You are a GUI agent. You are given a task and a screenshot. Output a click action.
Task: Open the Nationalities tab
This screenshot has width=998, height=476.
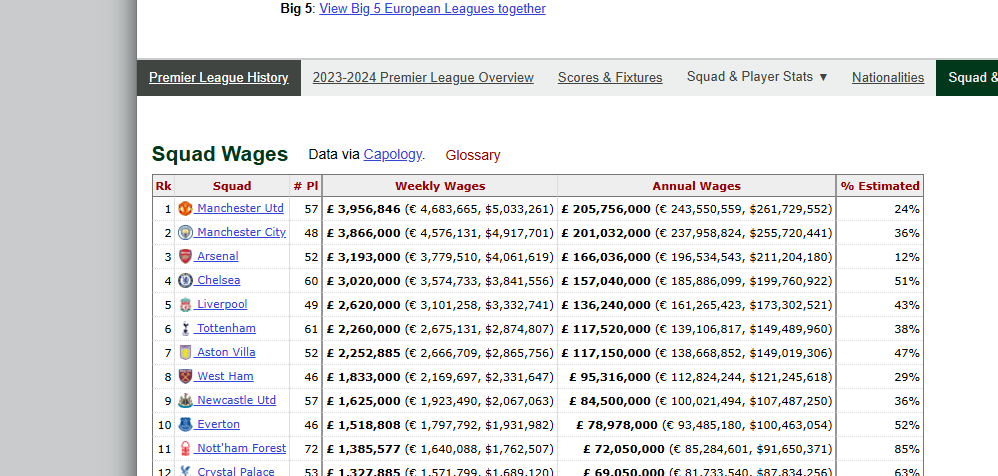click(888, 78)
